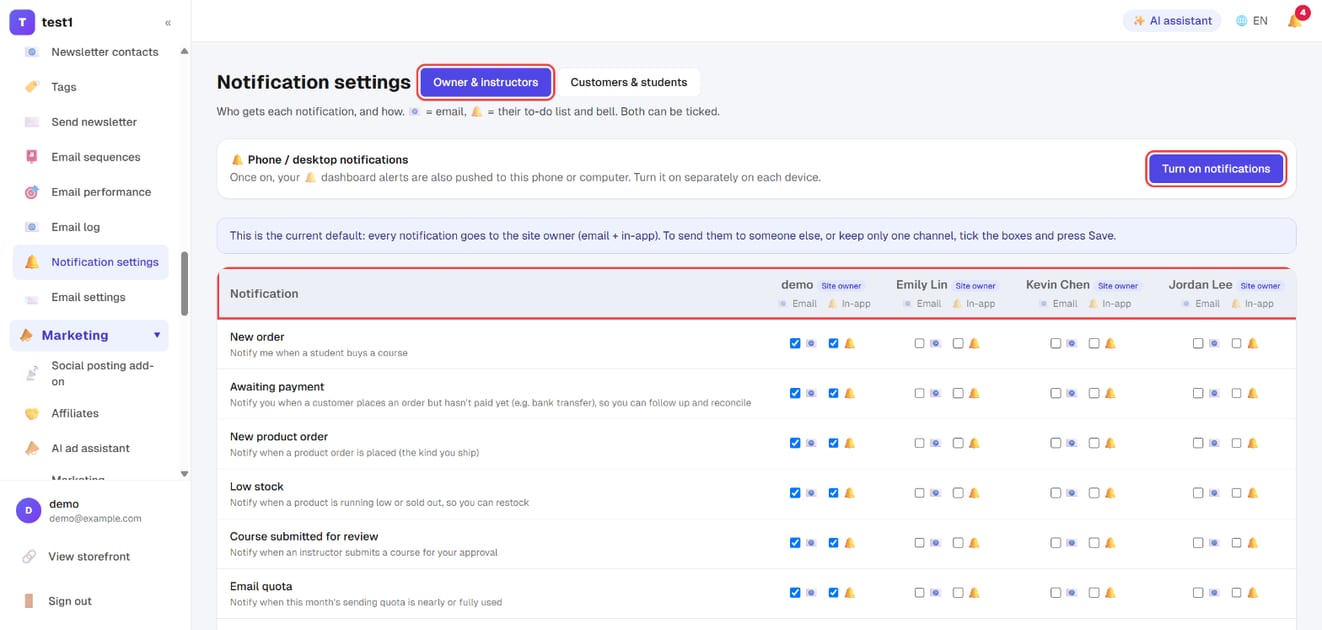Open Send newsletter menu item

point(91,122)
